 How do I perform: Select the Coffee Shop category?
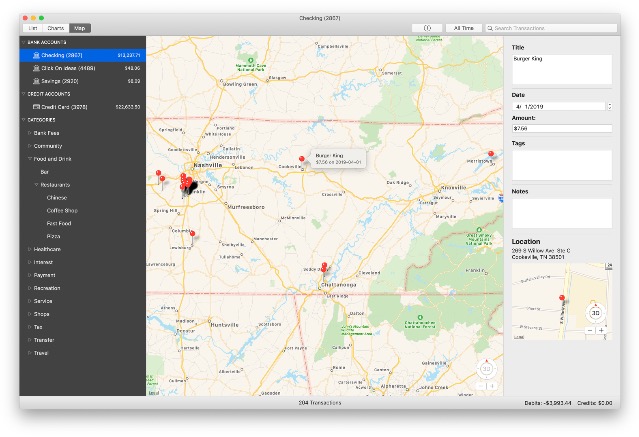pos(62,211)
